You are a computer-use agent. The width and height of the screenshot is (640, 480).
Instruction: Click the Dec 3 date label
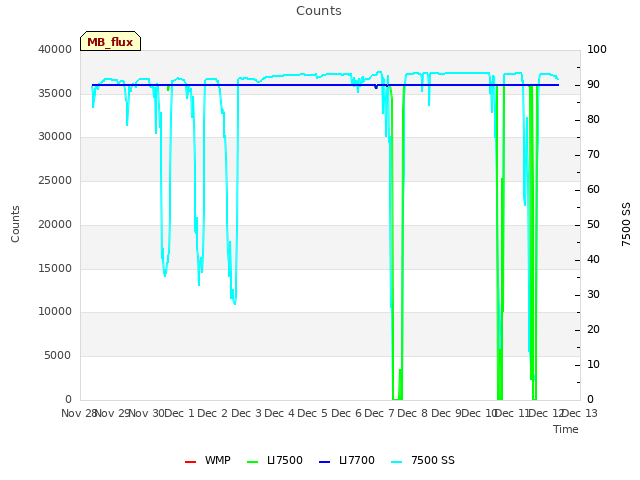[x=246, y=413]
